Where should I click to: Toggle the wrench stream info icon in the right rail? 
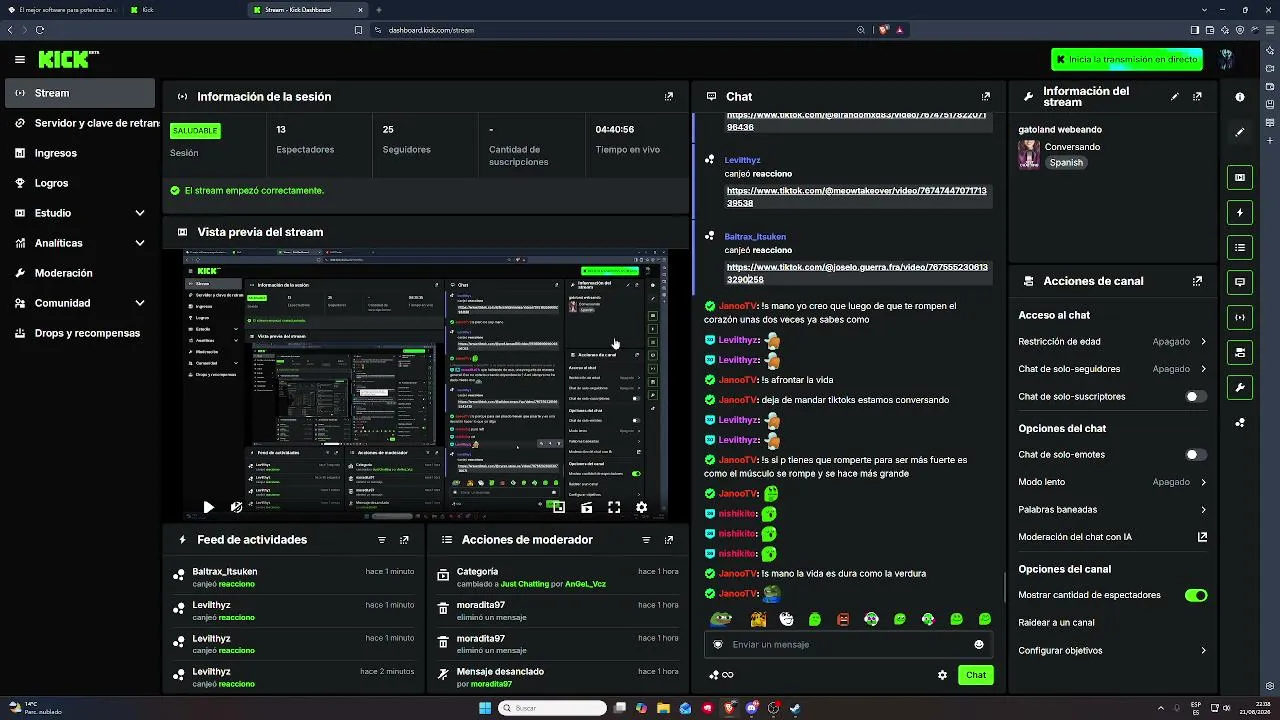[1240, 388]
